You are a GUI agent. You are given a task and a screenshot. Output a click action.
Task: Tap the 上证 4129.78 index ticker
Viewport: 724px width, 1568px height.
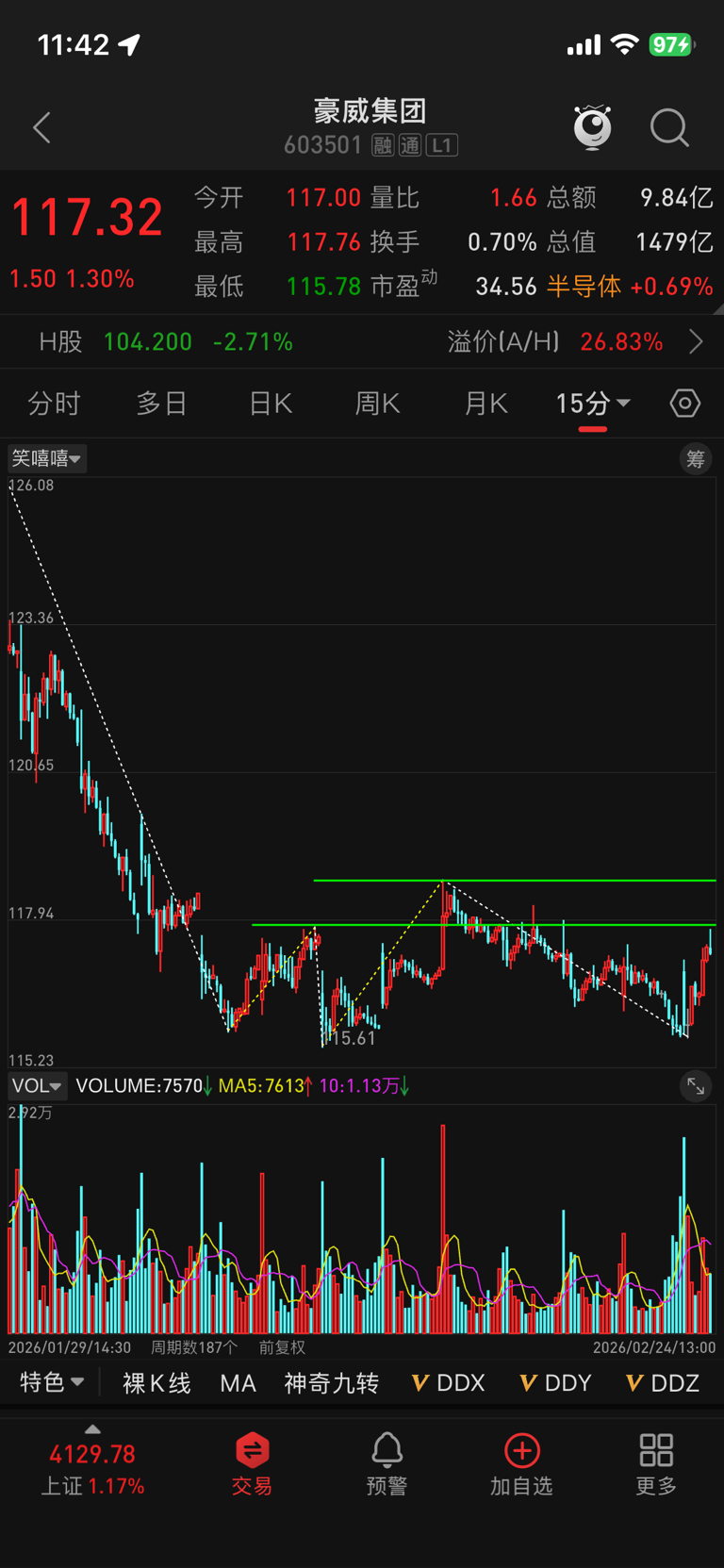[x=92, y=1469]
